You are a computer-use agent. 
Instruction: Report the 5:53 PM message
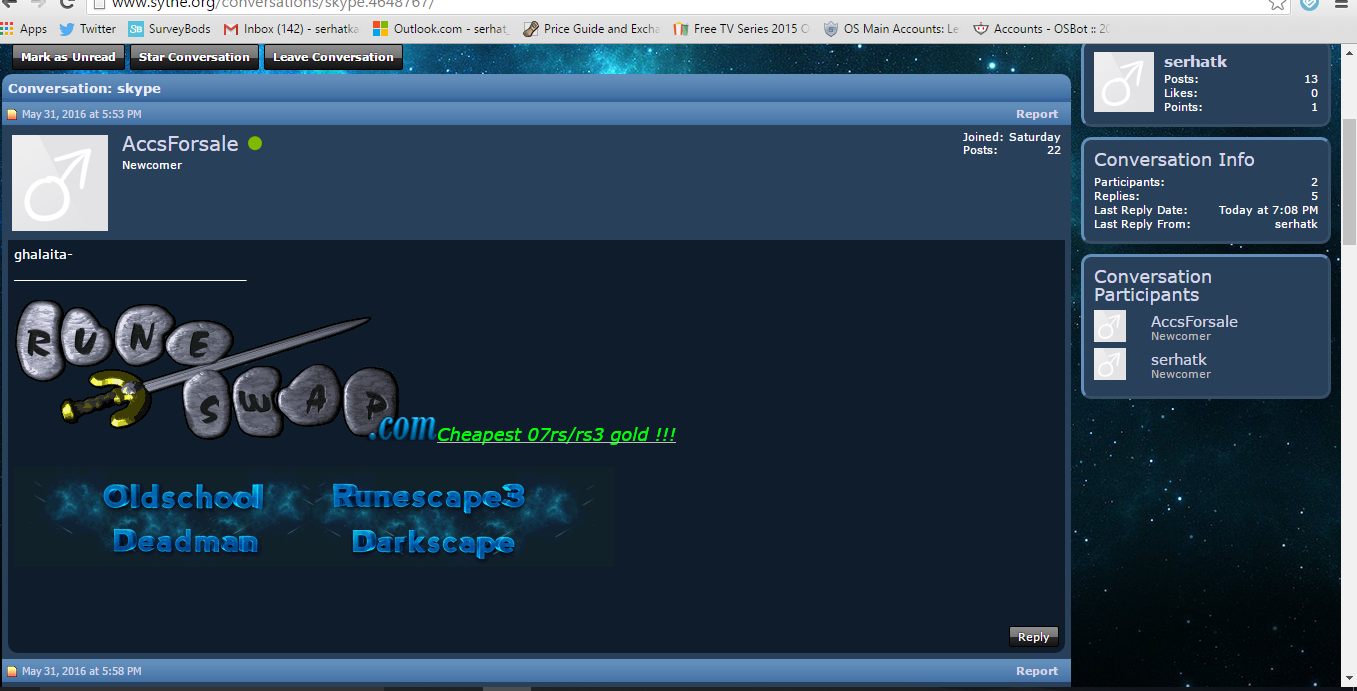pos(1037,114)
